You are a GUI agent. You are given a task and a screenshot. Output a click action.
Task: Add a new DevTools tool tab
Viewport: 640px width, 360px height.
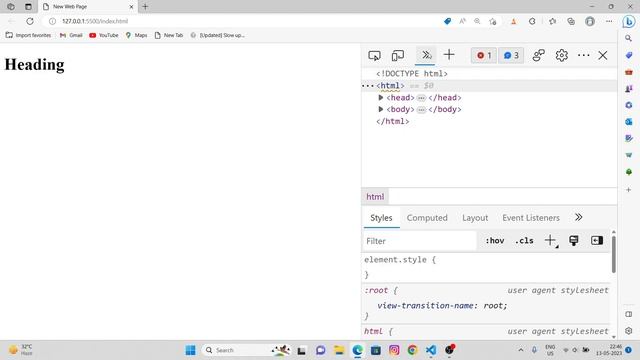click(x=449, y=55)
